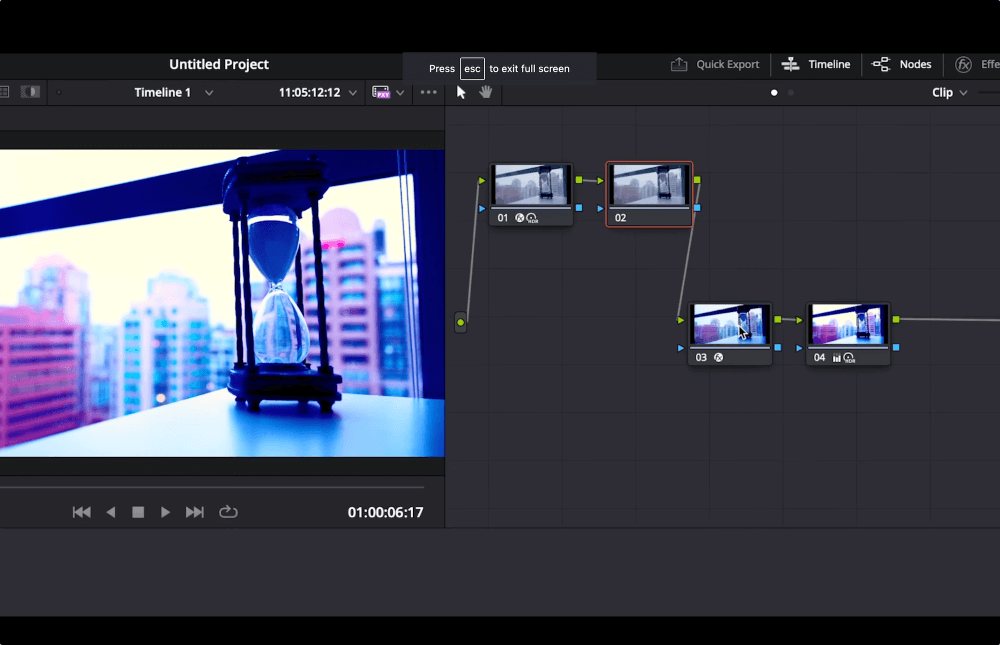Screen dimensions: 1000x645
Task: Click the hourglass viewer image
Action: 222,303
